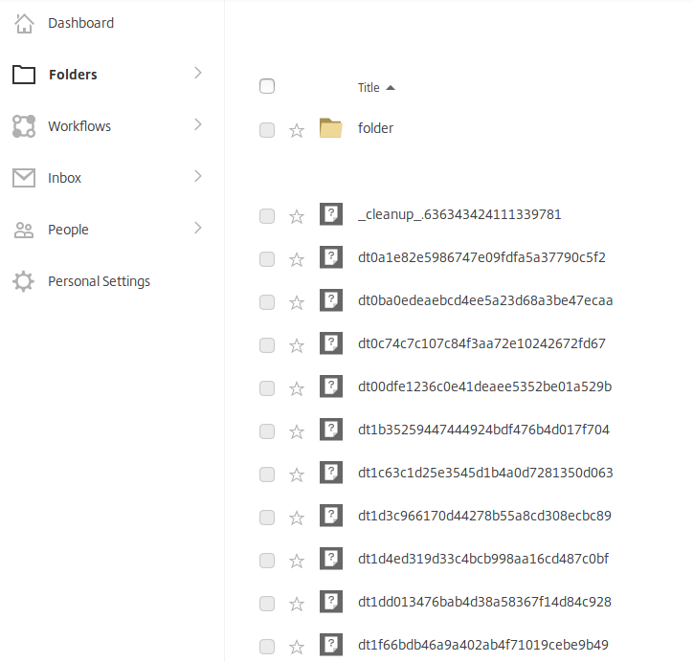Click the Inbox envelope icon
The height and width of the screenshot is (662, 694).
24,178
